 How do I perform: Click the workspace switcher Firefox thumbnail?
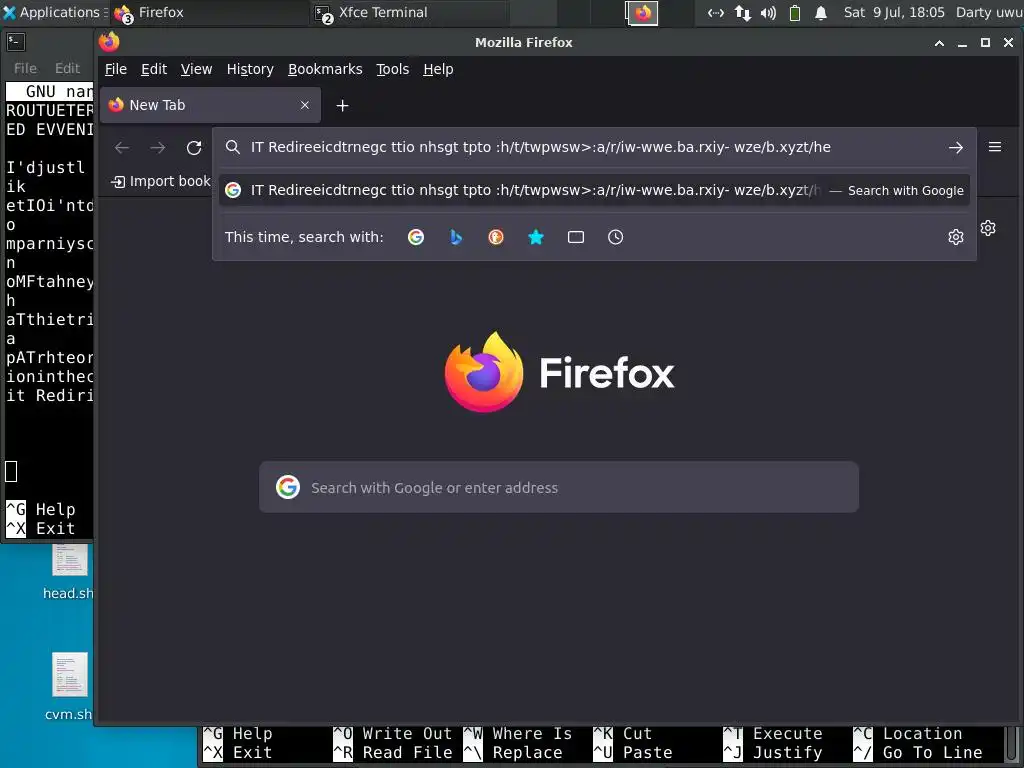click(x=642, y=12)
